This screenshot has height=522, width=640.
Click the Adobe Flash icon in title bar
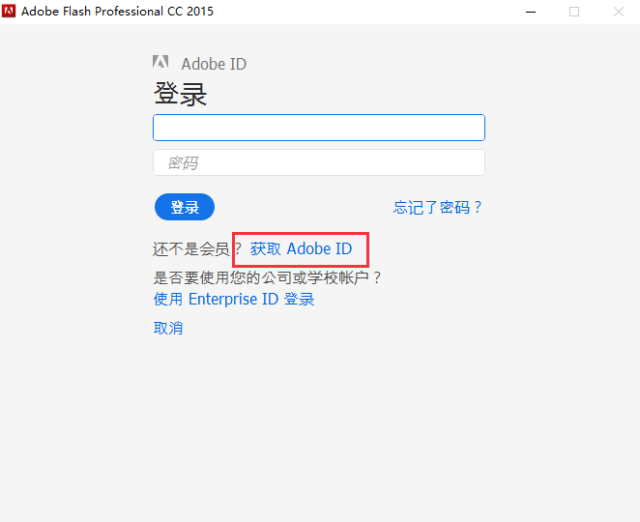[9, 11]
